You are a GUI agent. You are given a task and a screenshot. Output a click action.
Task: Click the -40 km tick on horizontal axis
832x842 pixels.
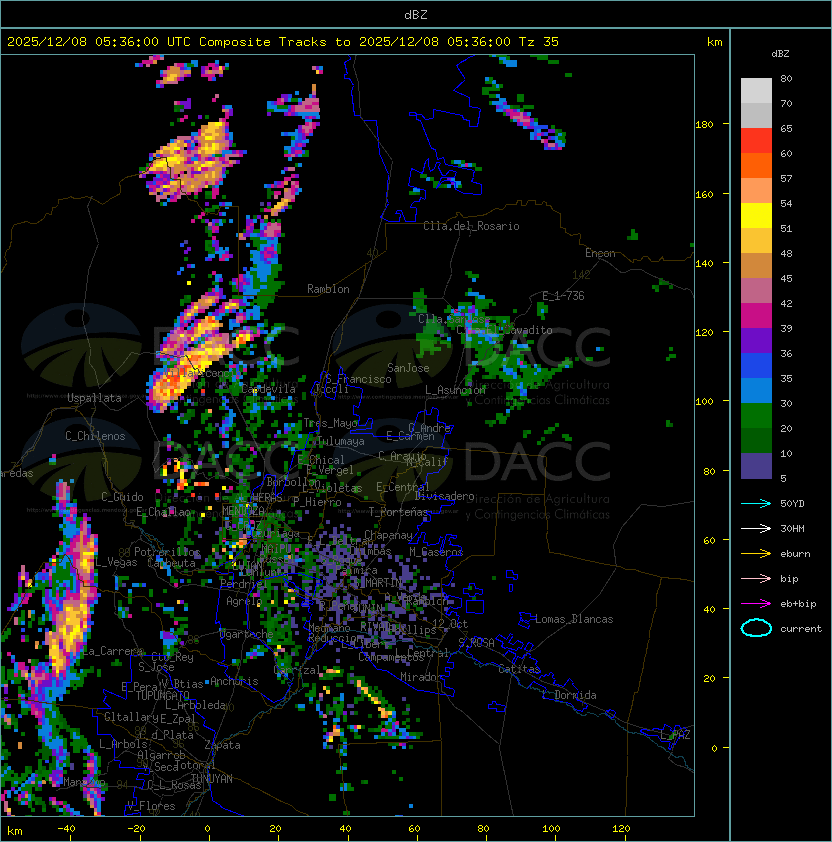(x=66, y=829)
